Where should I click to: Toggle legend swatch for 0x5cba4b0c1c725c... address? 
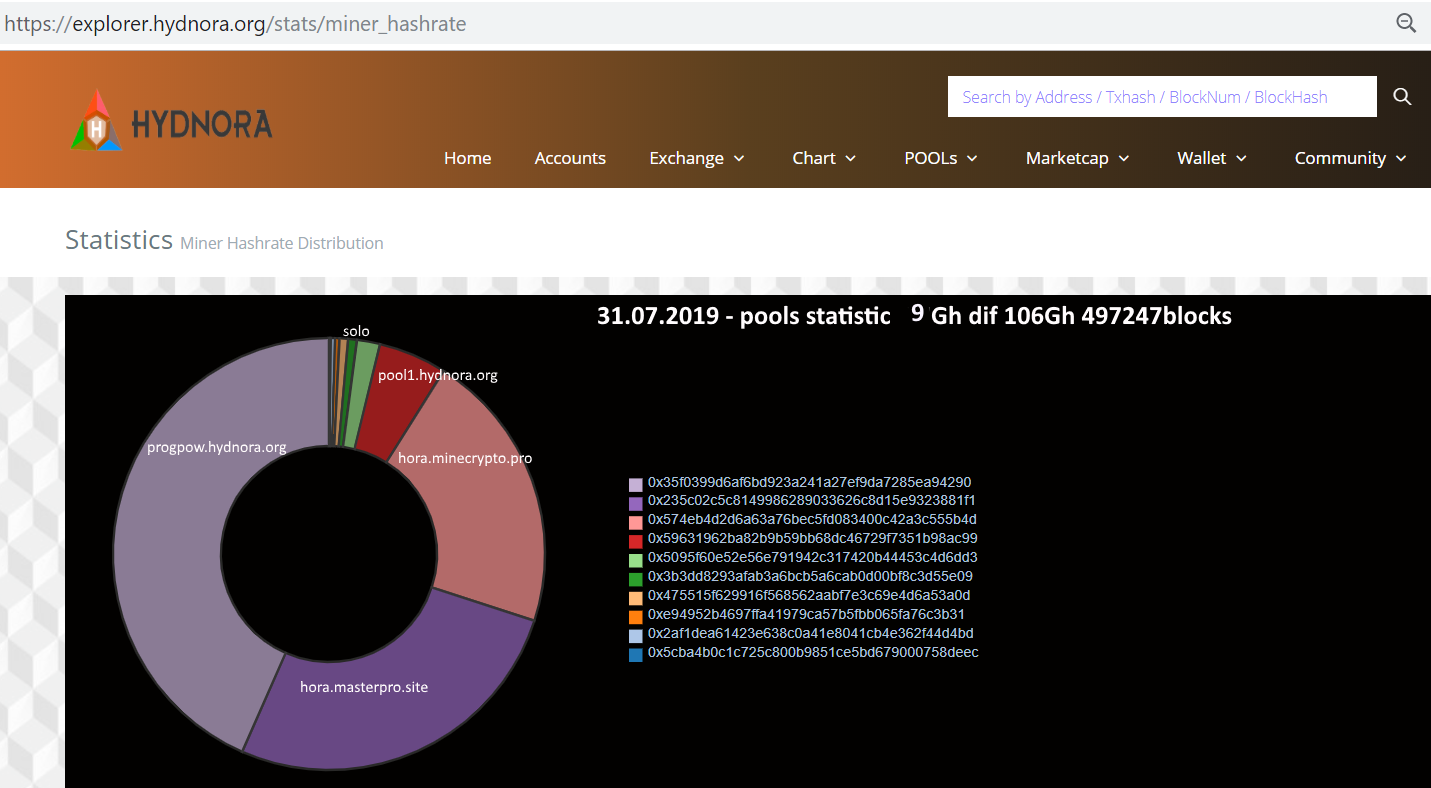click(636, 655)
